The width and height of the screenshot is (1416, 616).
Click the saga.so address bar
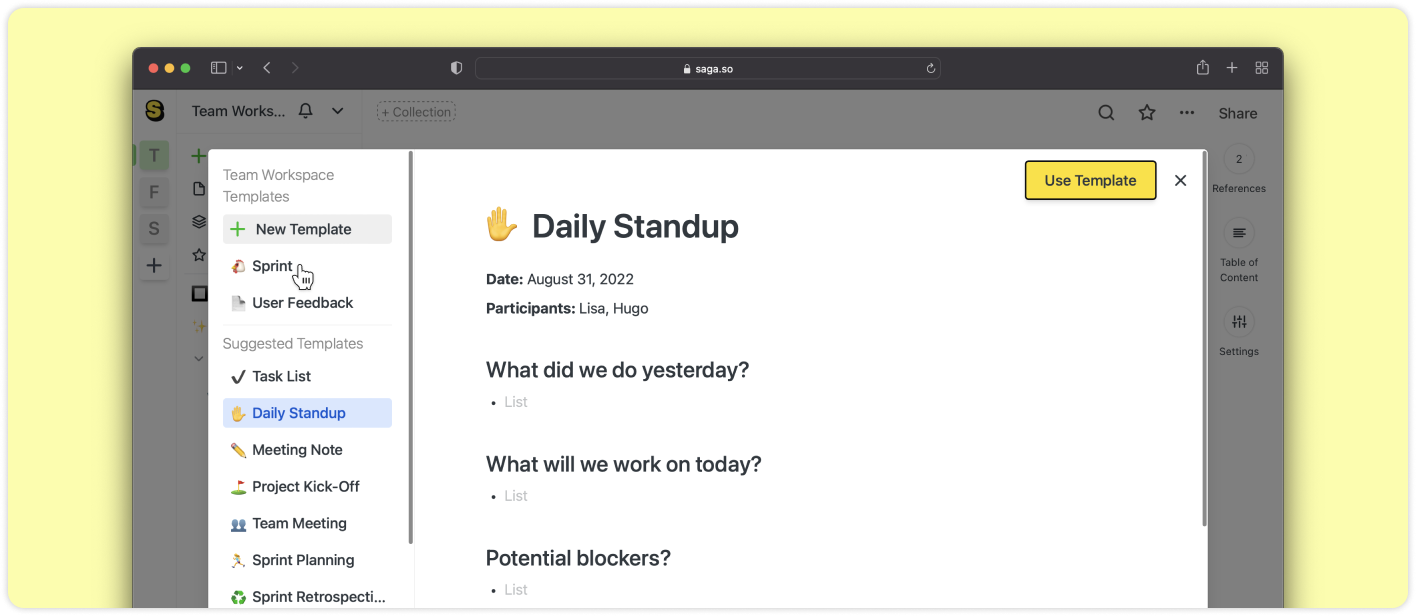tap(707, 68)
